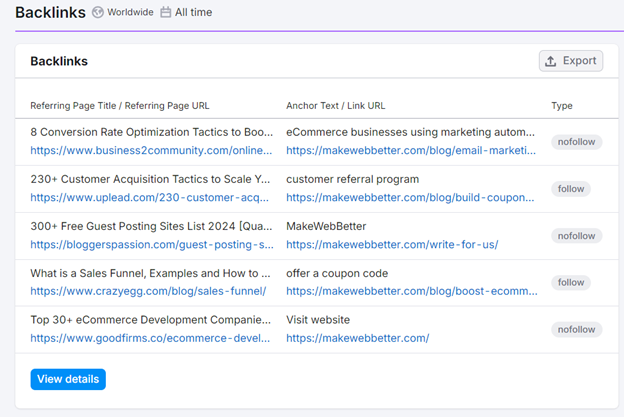This screenshot has height=418, width=624.
Task: Open the Worldwide region filter
Action: (123, 12)
